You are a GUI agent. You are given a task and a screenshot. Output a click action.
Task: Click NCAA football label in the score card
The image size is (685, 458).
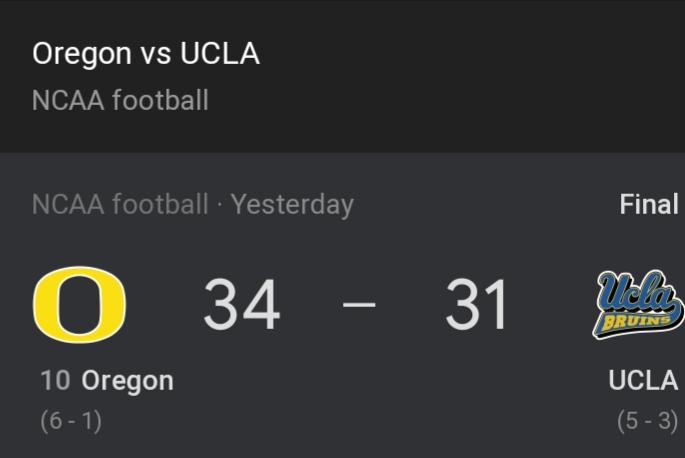click(x=120, y=204)
